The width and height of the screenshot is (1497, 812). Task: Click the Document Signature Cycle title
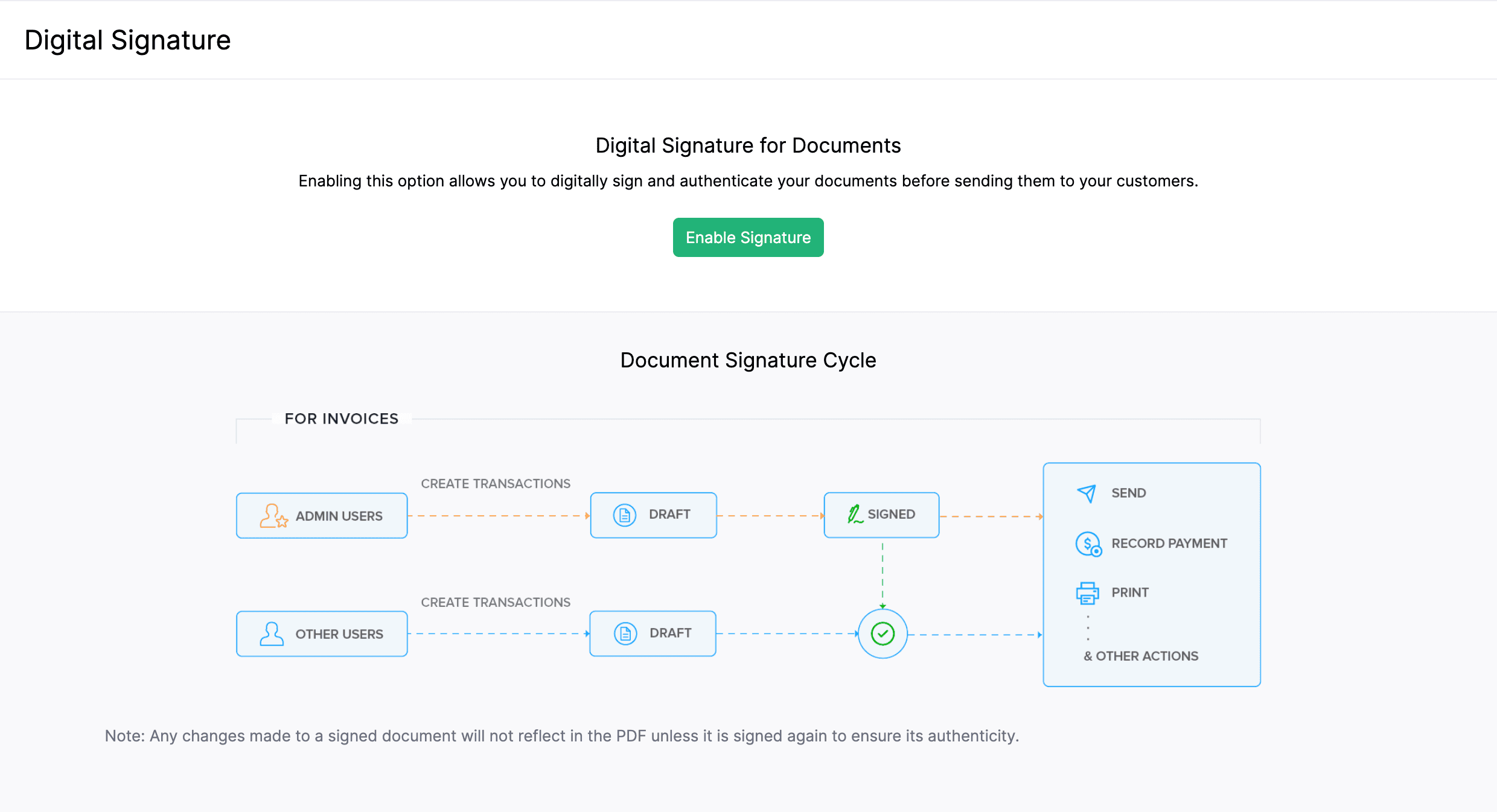click(x=748, y=360)
